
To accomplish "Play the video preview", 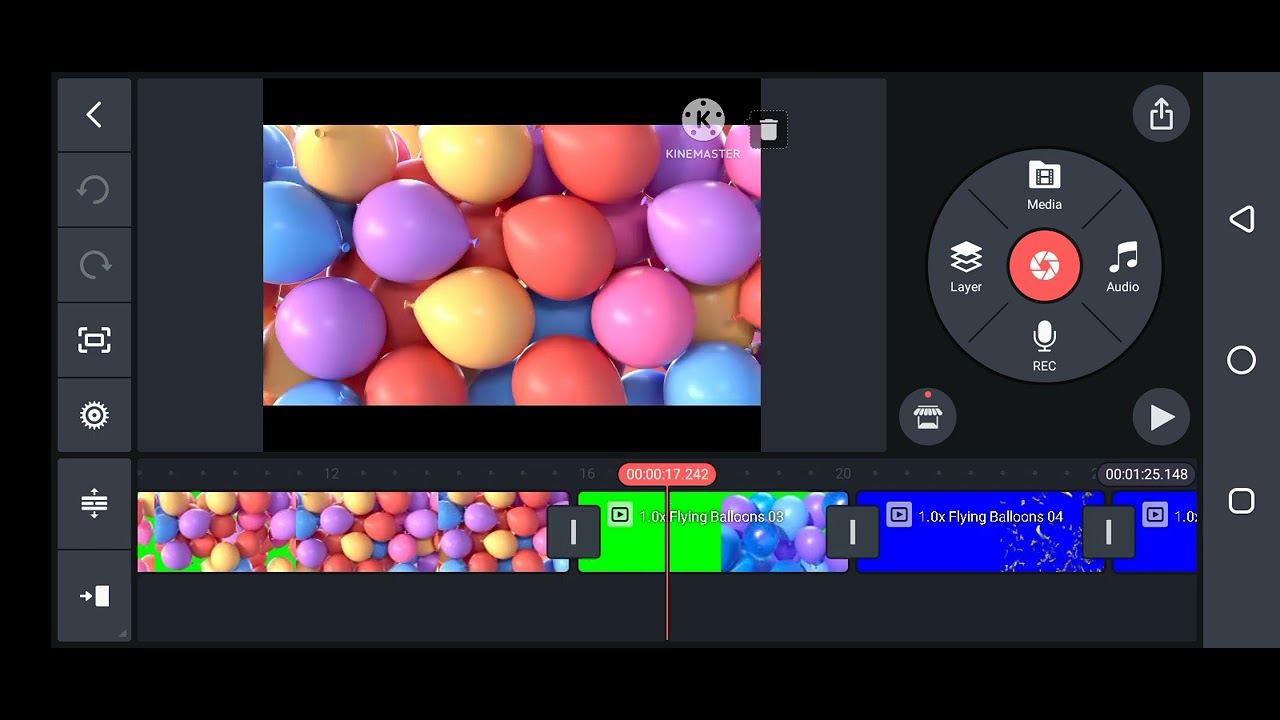I will [1161, 417].
